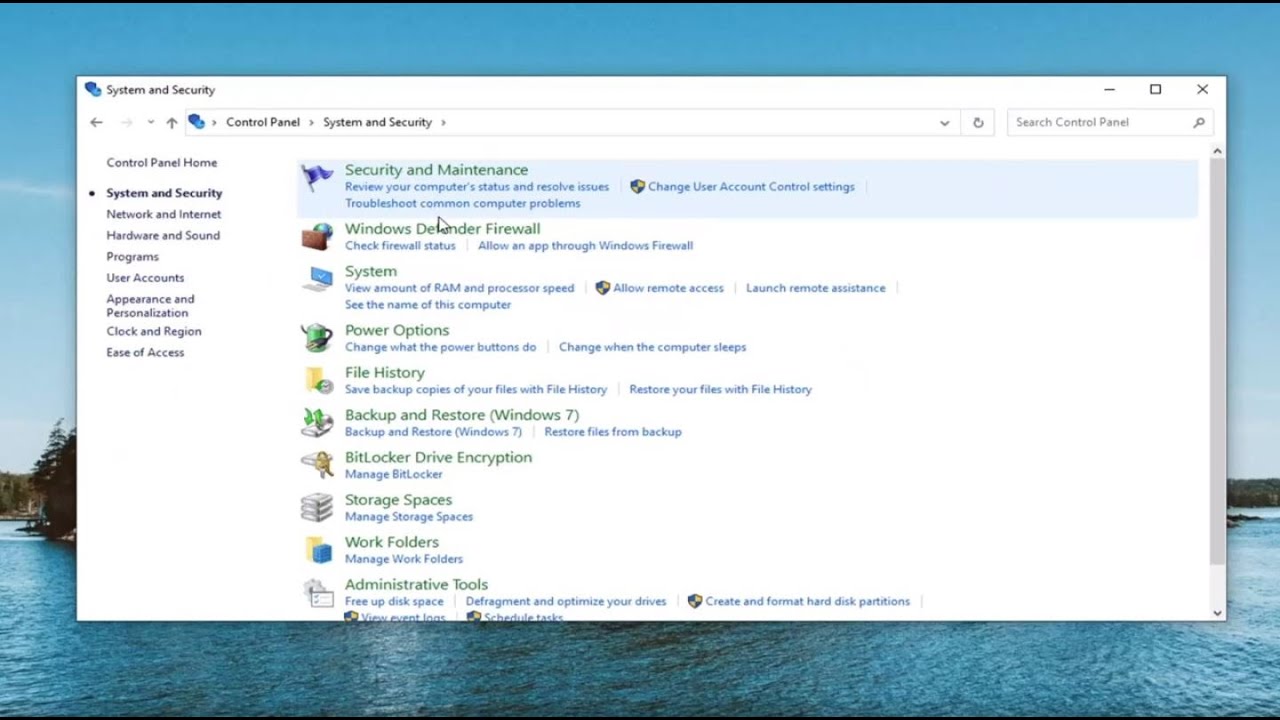Click Change what the power buttons do
The image size is (1280, 720).
pyautogui.click(x=440, y=347)
